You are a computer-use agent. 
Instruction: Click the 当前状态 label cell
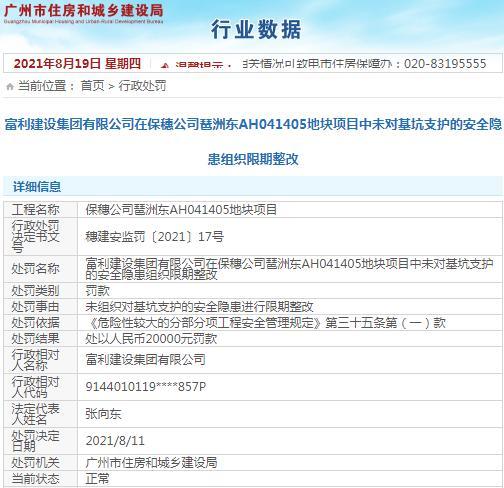(x=40, y=479)
